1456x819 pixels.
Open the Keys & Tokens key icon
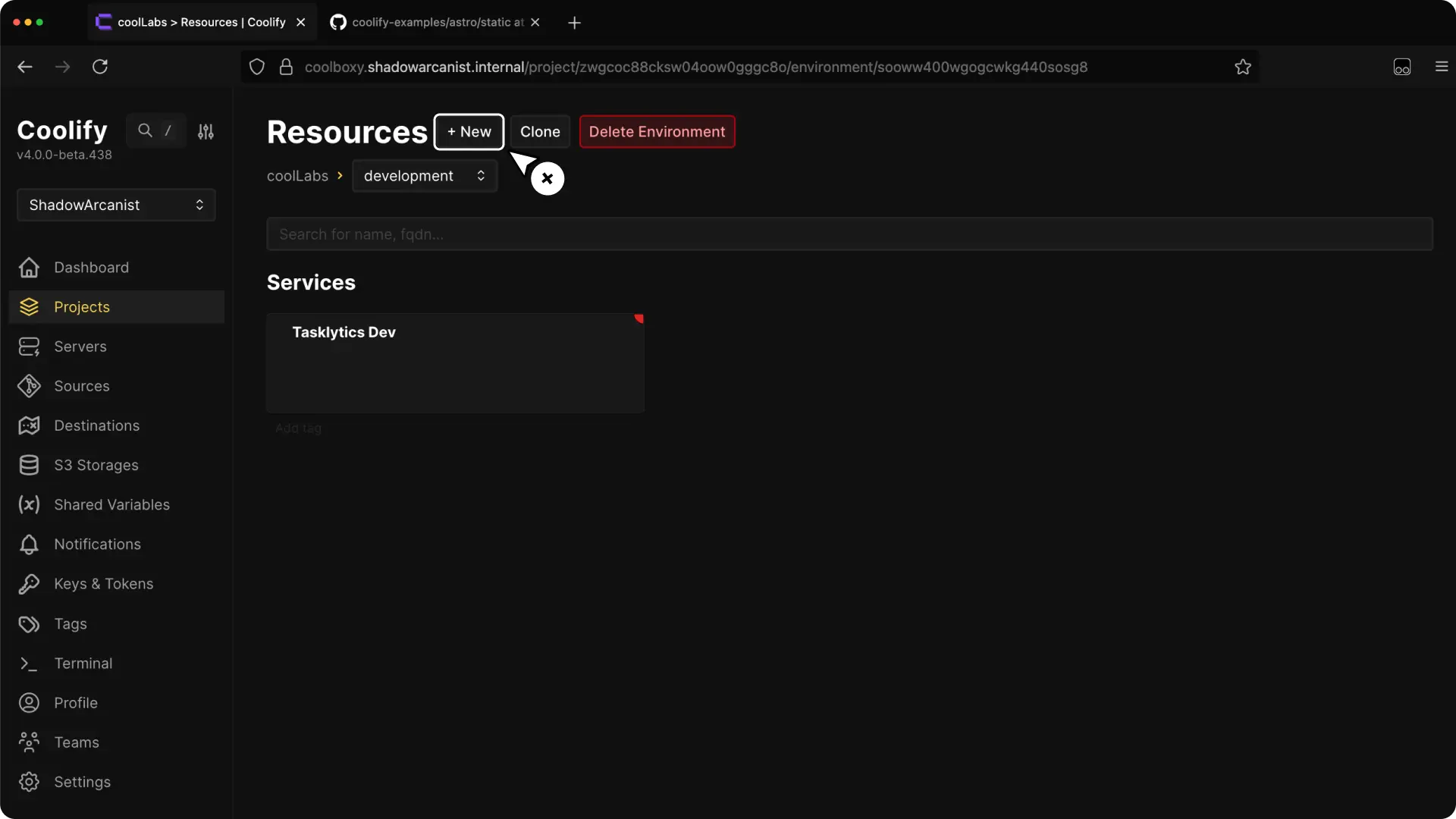click(x=29, y=584)
